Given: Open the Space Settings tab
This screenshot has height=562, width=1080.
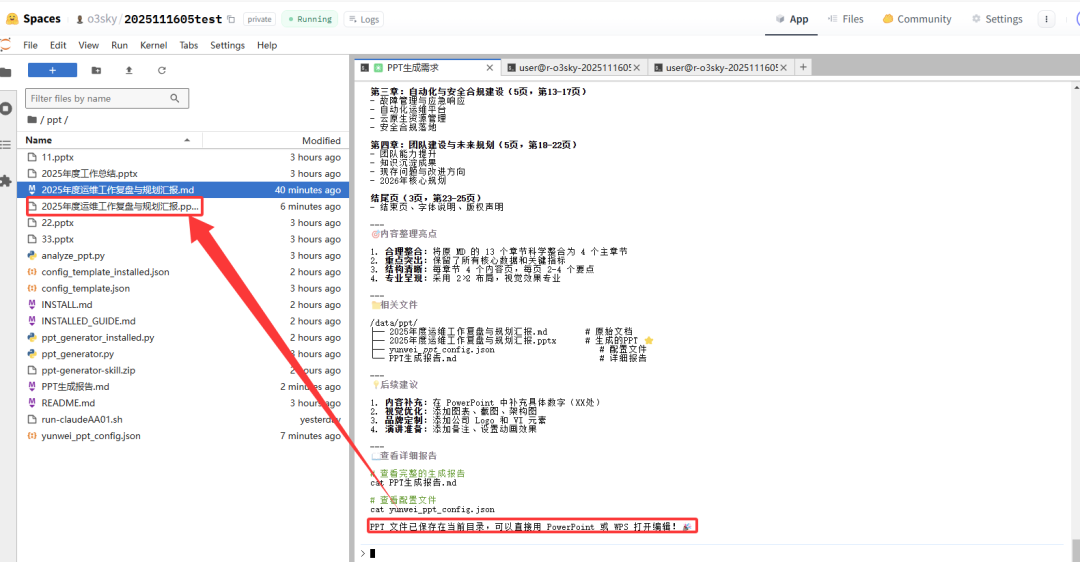Looking at the screenshot, I should pyautogui.click(x=997, y=19).
